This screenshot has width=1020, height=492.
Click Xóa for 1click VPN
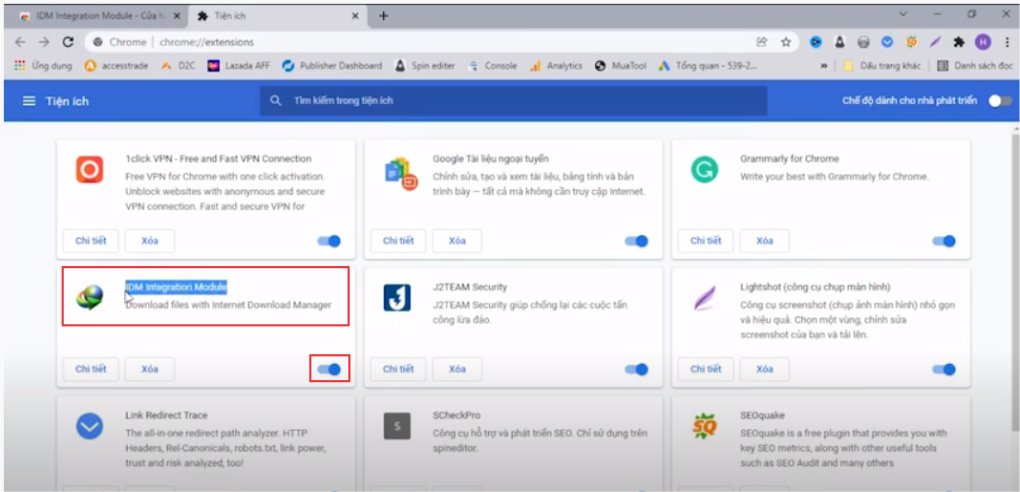(x=150, y=241)
